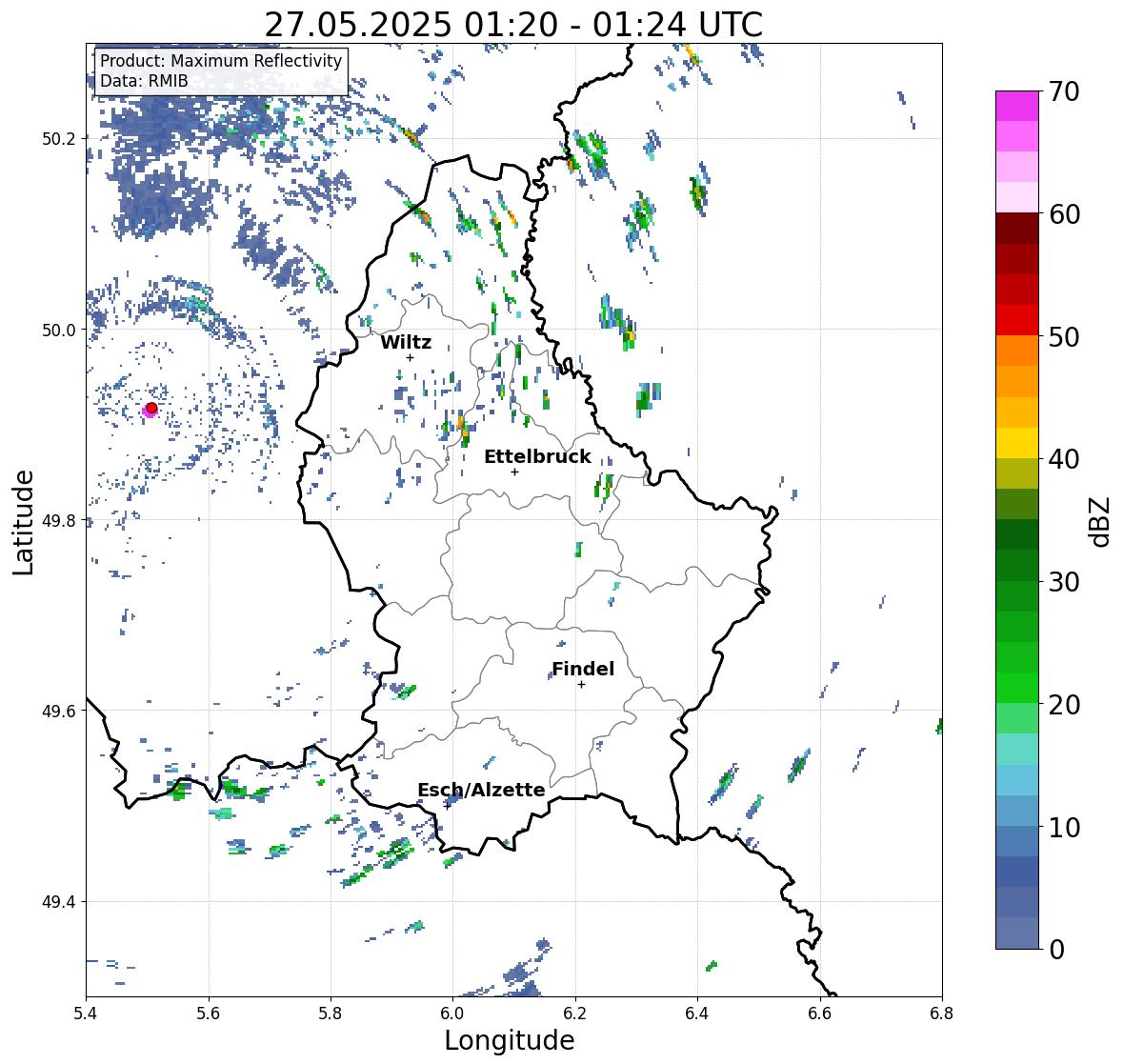Click the Latitude axis label
This screenshot has height=1064, width=1123.
click(23, 522)
